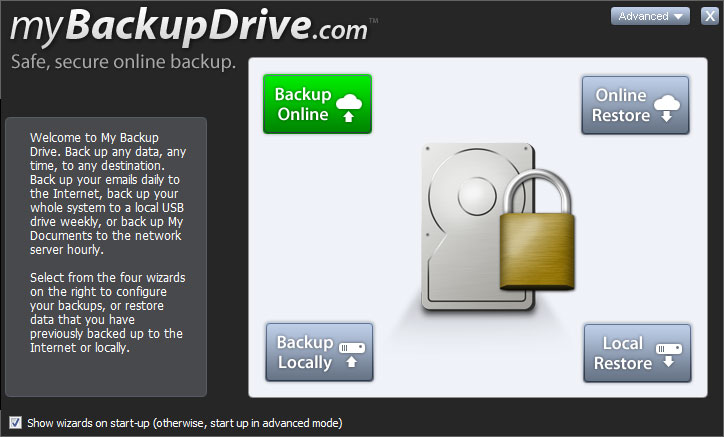Click the myBackupDrive.com logo
Screen dimensions: 724x437
click(189, 26)
